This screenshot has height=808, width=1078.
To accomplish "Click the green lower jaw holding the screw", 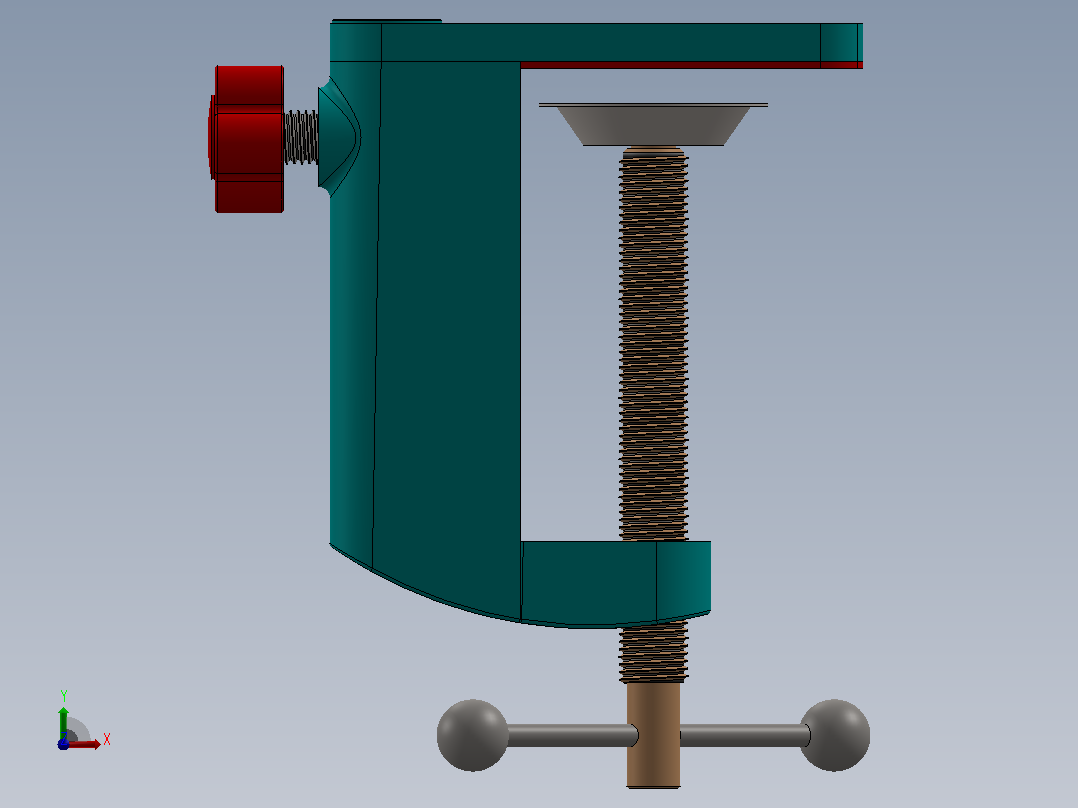I will 615,583.
